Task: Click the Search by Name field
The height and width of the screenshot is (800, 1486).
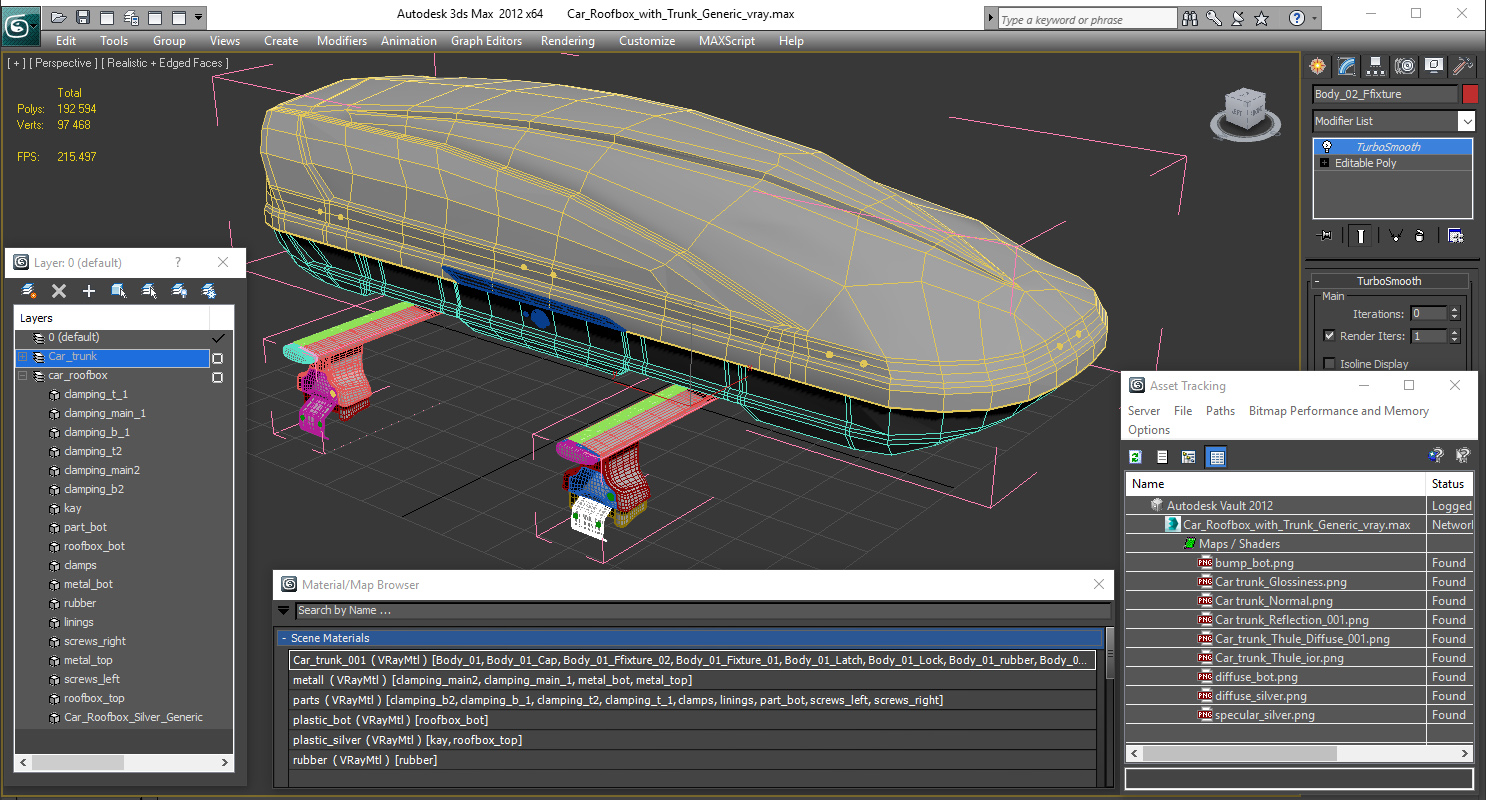Action: [702, 610]
